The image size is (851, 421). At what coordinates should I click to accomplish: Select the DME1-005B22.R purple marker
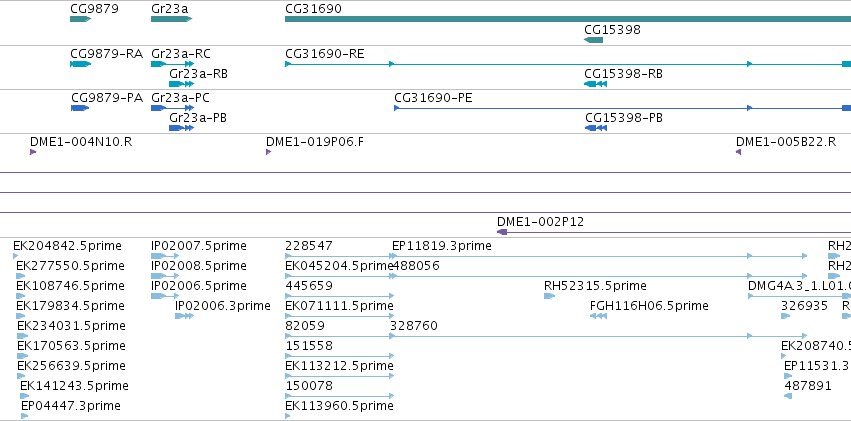pos(738,152)
